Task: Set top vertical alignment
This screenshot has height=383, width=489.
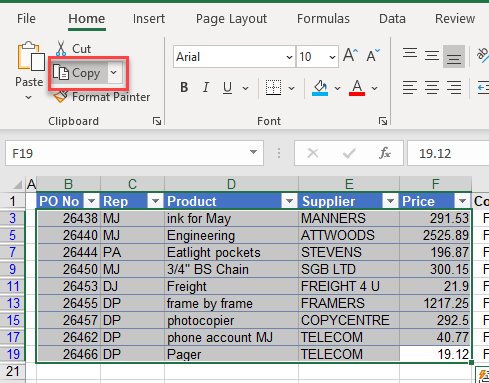Action: point(410,54)
